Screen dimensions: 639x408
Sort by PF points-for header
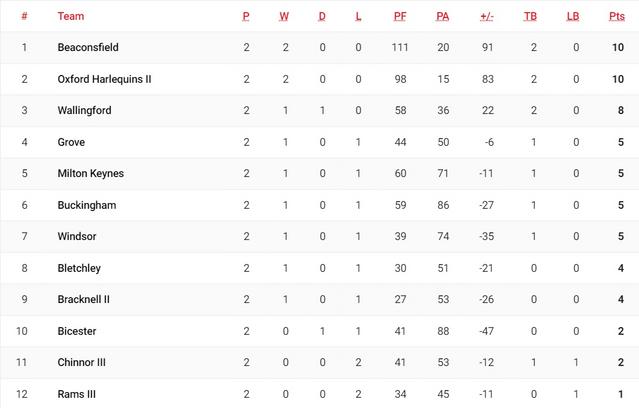point(400,16)
